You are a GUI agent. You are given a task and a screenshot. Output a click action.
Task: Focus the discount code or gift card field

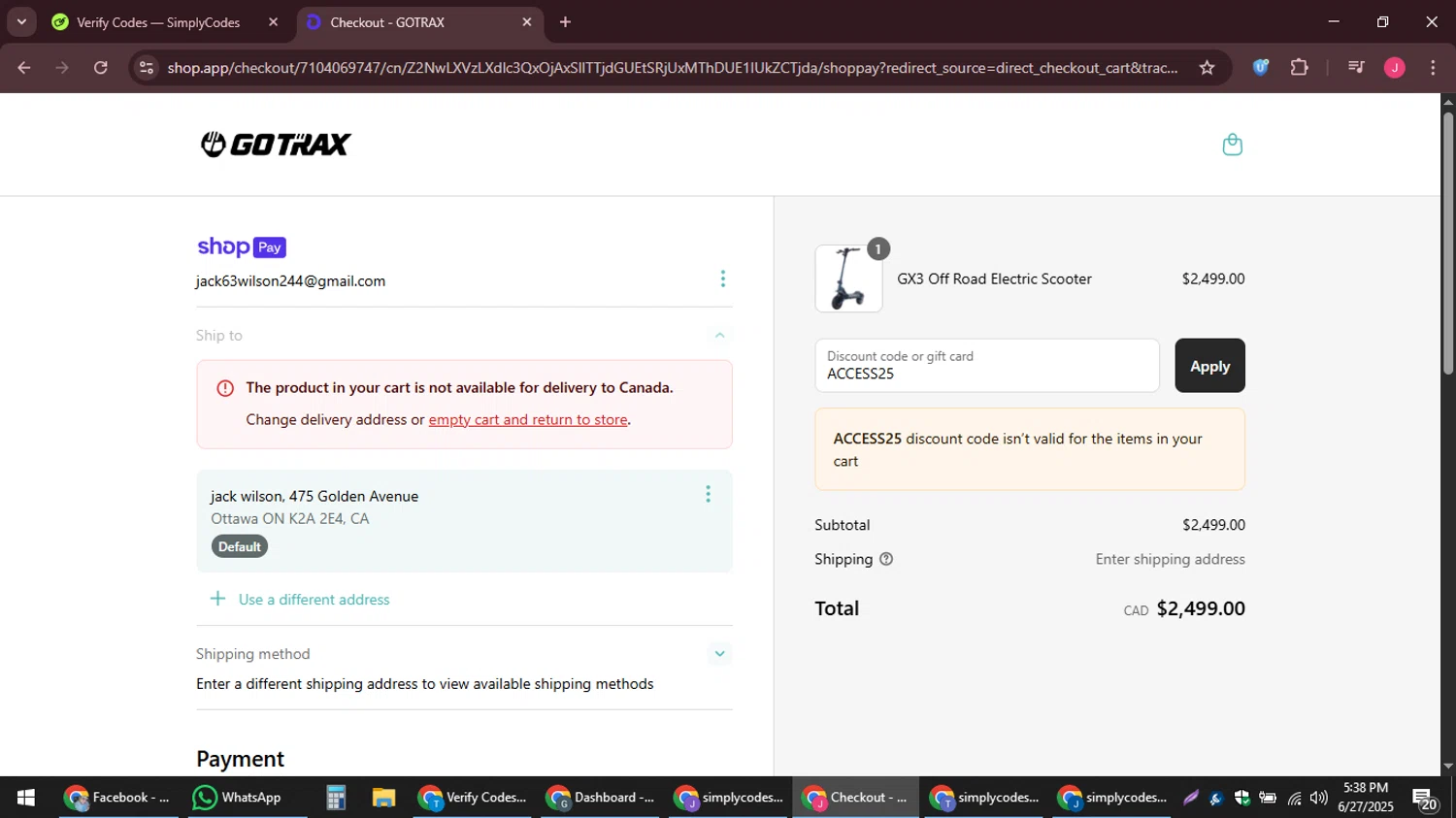point(987,366)
